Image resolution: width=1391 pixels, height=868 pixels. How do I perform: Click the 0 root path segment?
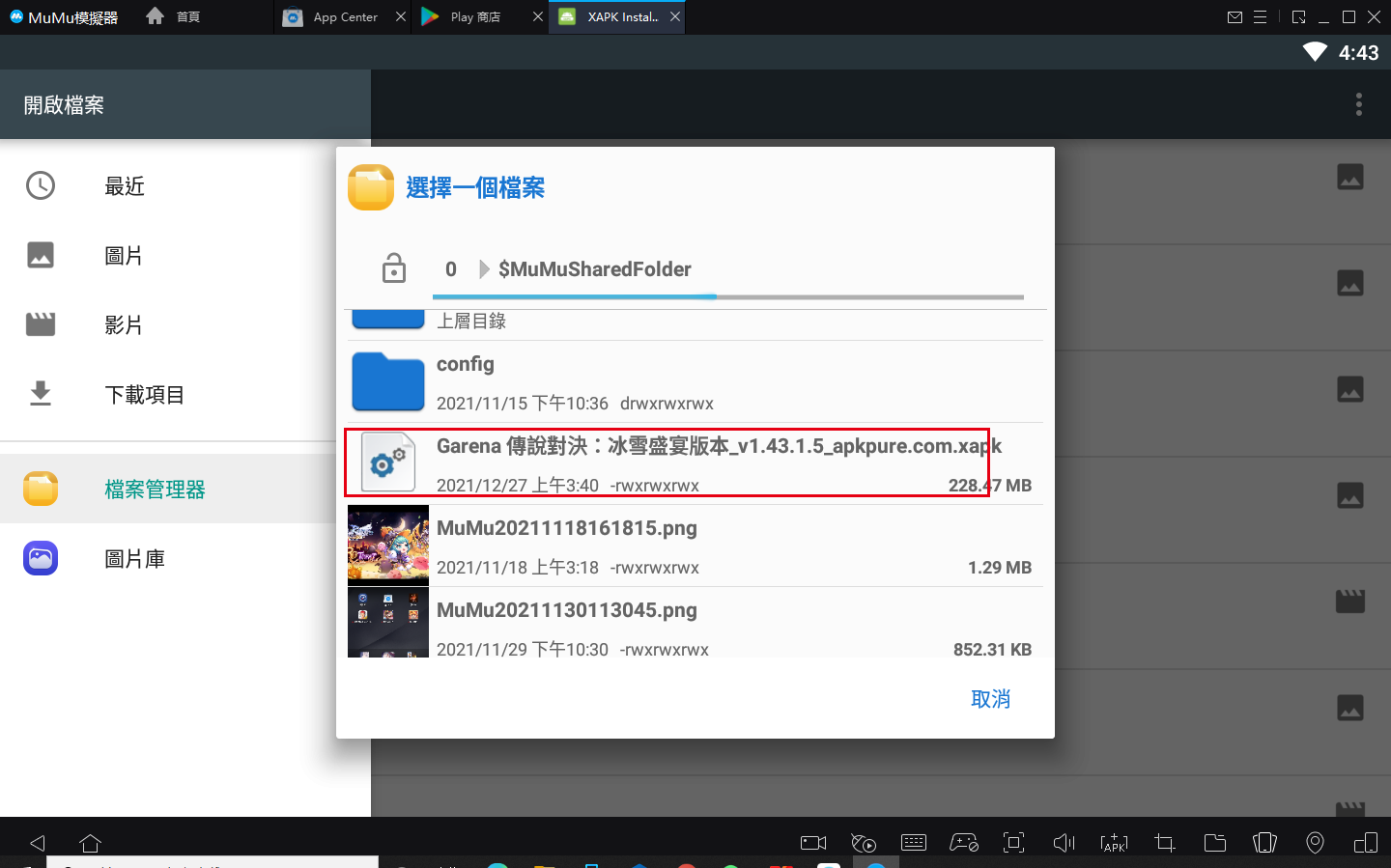coord(450,269)
